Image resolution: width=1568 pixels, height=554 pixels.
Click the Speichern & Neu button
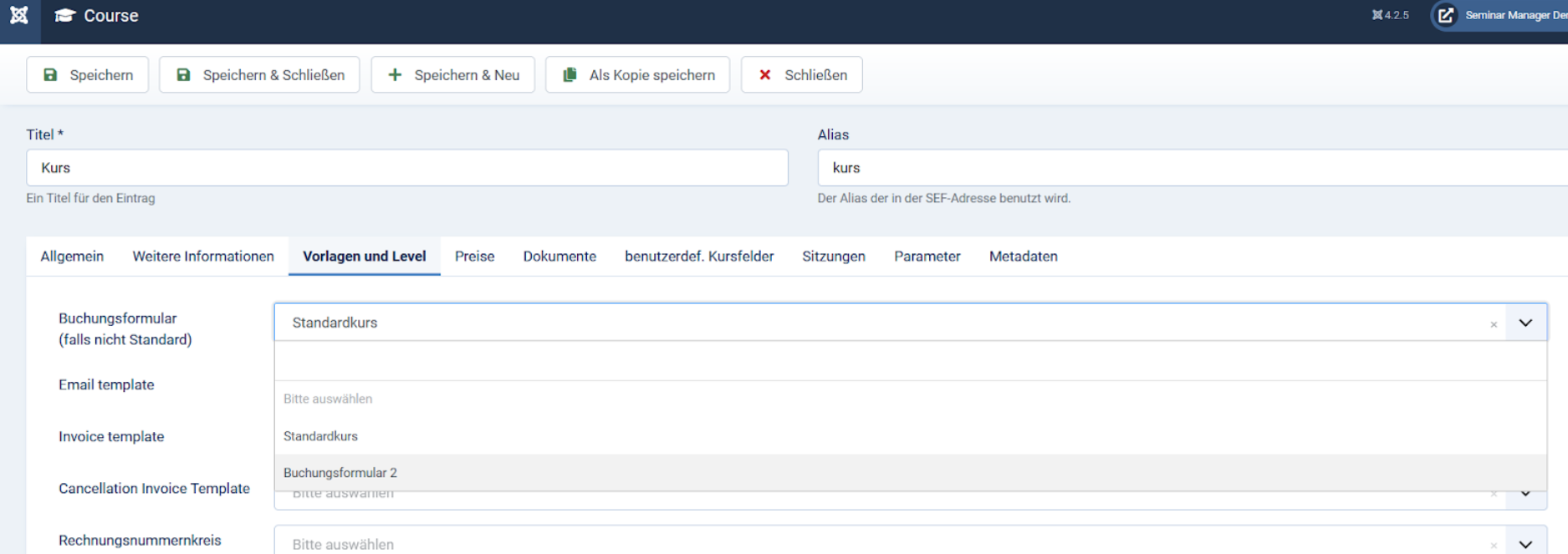coord(453,75)
